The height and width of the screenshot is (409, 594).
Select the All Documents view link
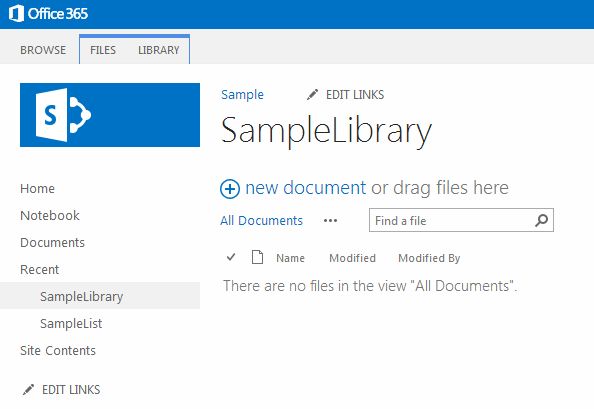(x=261, y=220)
